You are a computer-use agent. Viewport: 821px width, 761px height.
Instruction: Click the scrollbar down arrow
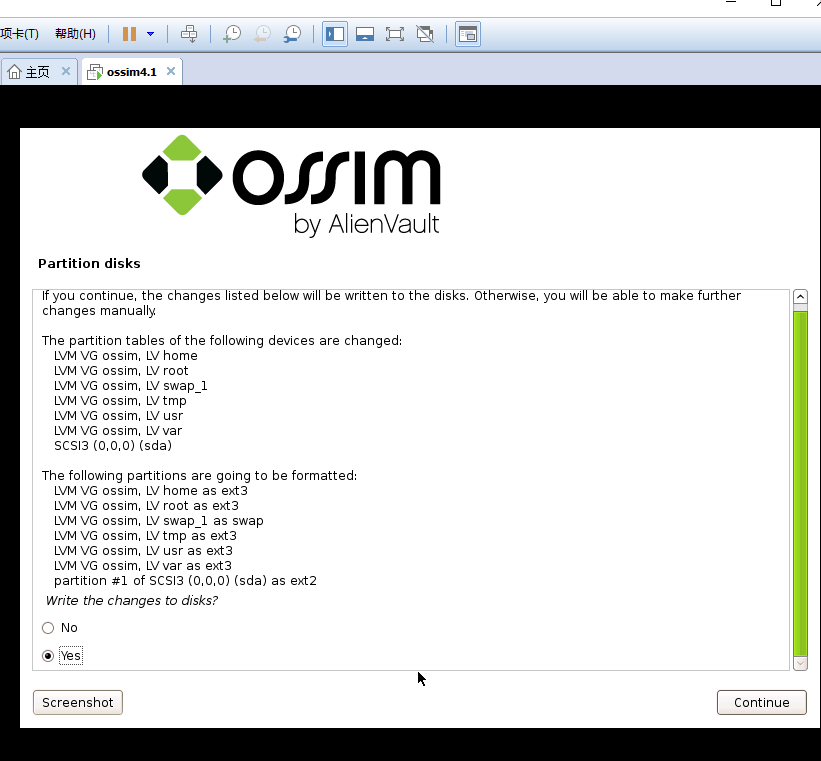tap(800, 663)
